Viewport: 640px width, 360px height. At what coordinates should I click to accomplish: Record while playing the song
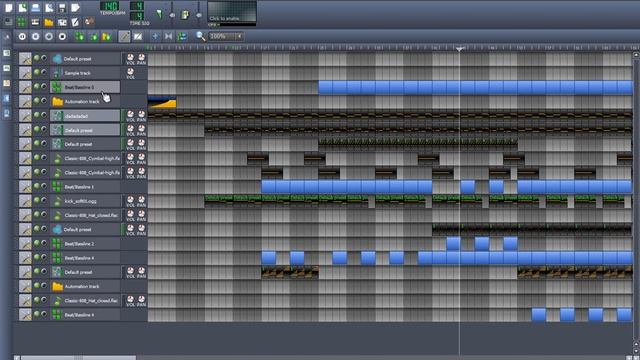[49, 36]
